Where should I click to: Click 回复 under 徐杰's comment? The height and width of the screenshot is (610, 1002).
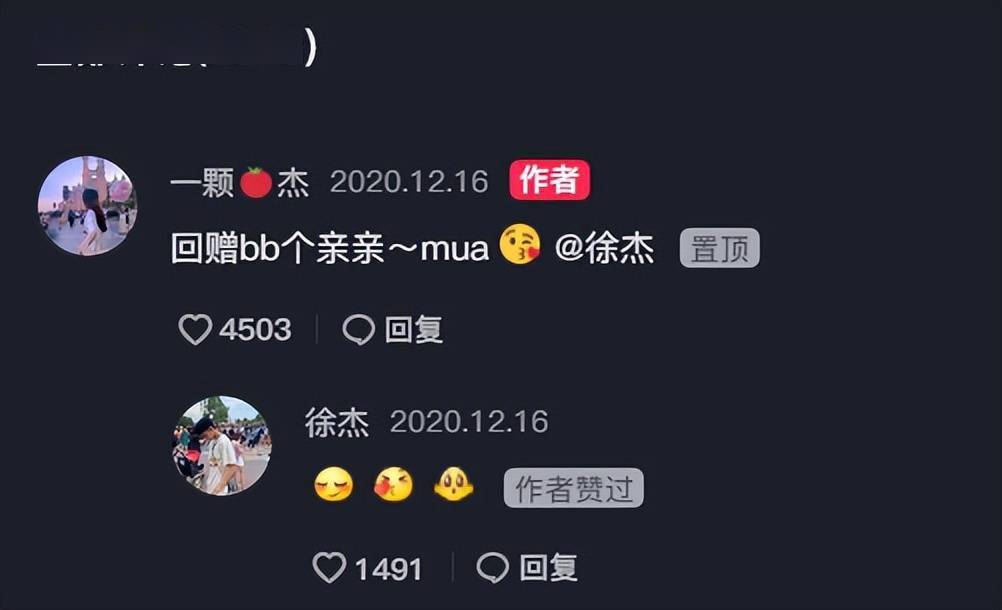548,567
